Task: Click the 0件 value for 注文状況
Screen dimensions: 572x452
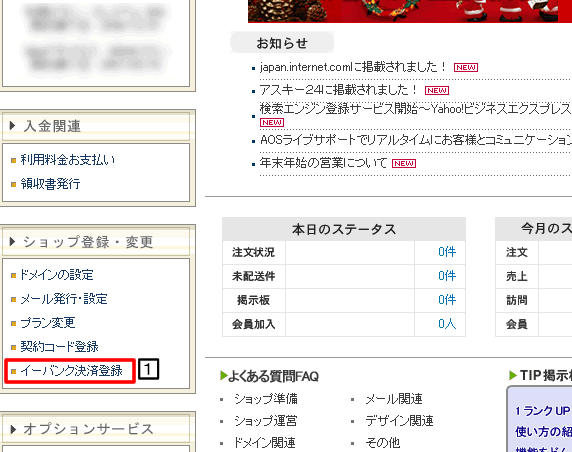Action: 447,252
